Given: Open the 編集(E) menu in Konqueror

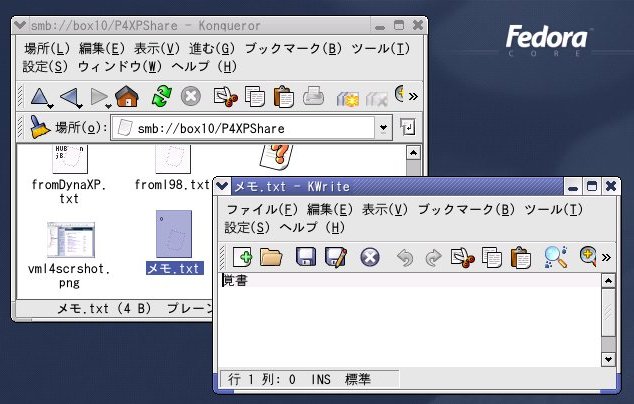Looking at the screenshot, I should 102,49.
